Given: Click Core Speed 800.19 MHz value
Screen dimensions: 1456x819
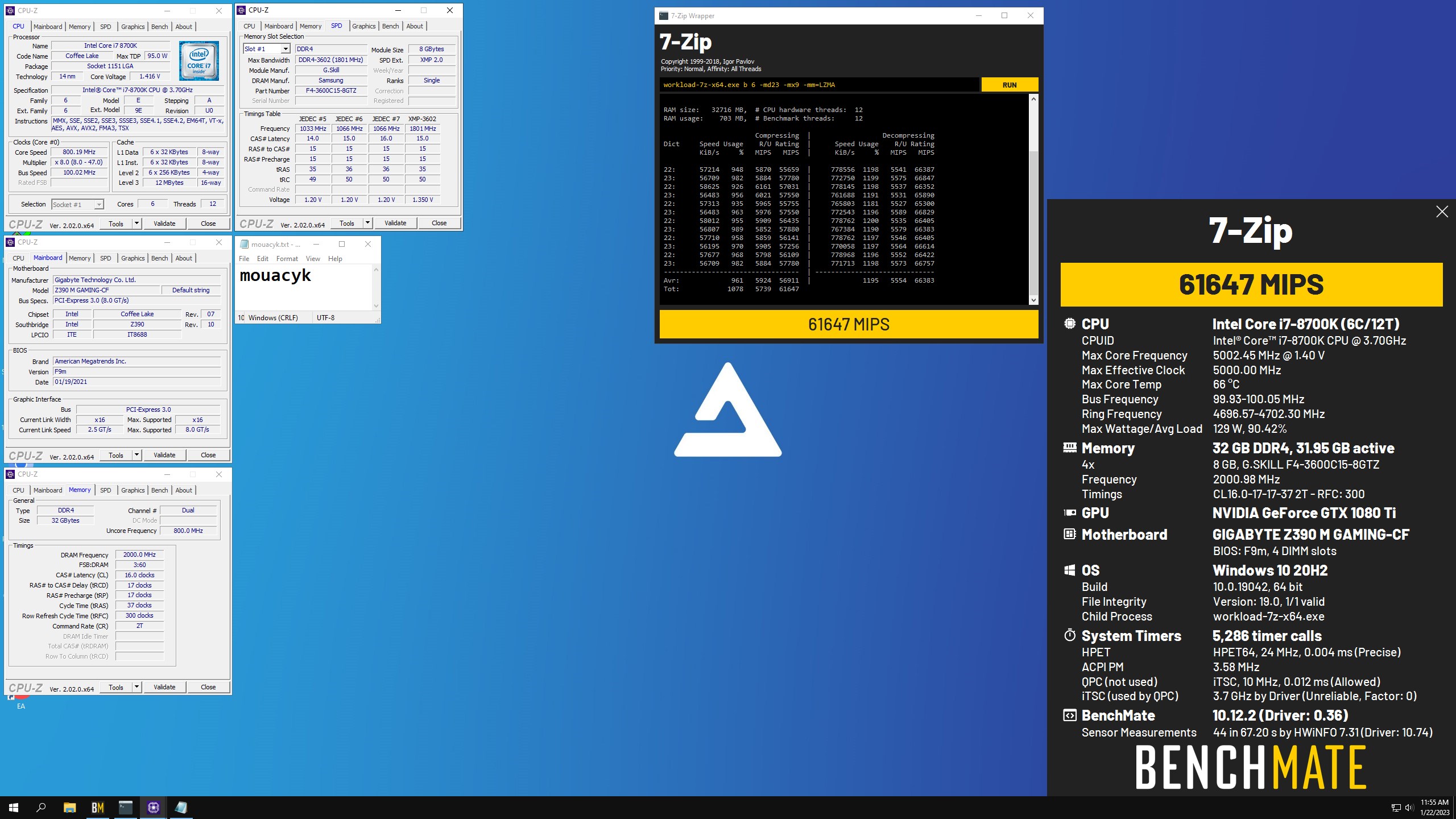Looking at the screenshot, I should pos(79,152).
